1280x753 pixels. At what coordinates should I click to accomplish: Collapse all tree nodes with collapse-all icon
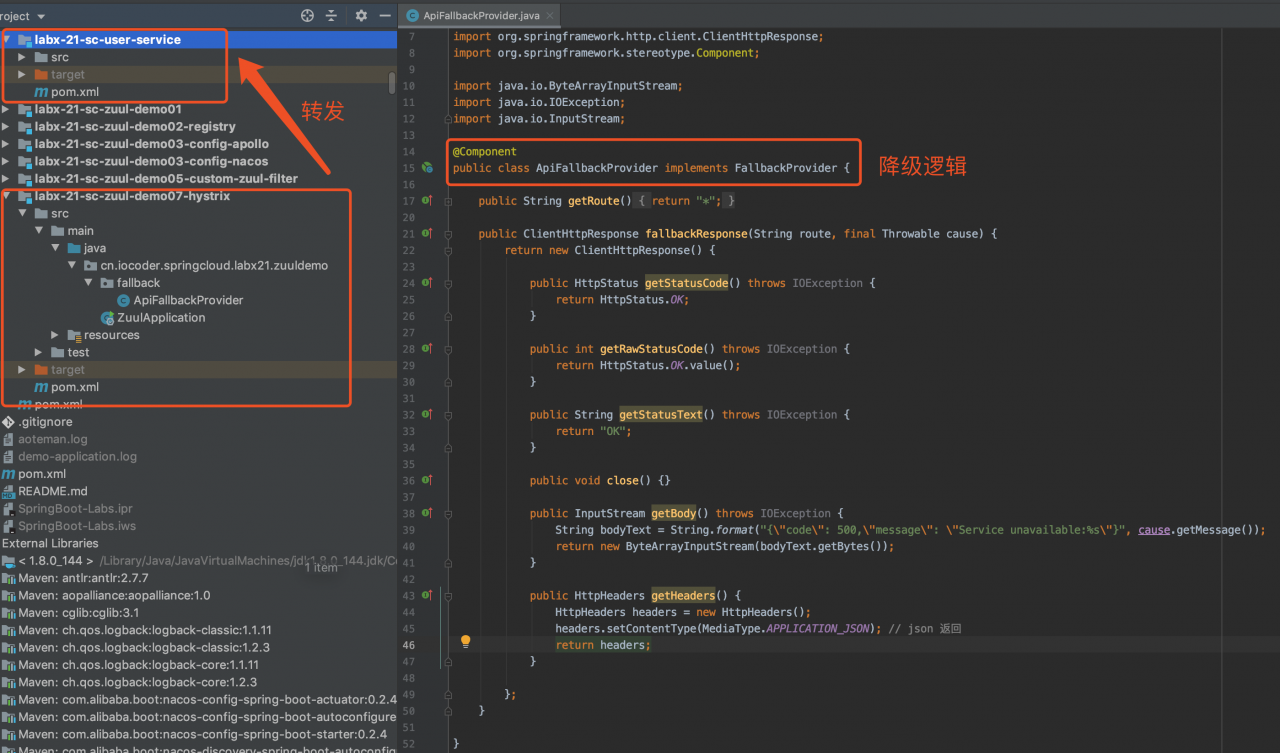[333, 15]
